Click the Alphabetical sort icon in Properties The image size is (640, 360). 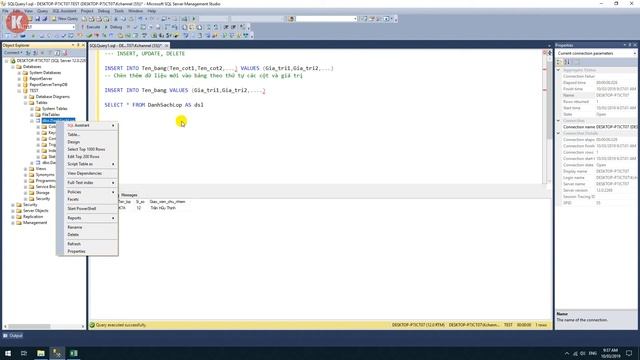click(x=567, y=62)
